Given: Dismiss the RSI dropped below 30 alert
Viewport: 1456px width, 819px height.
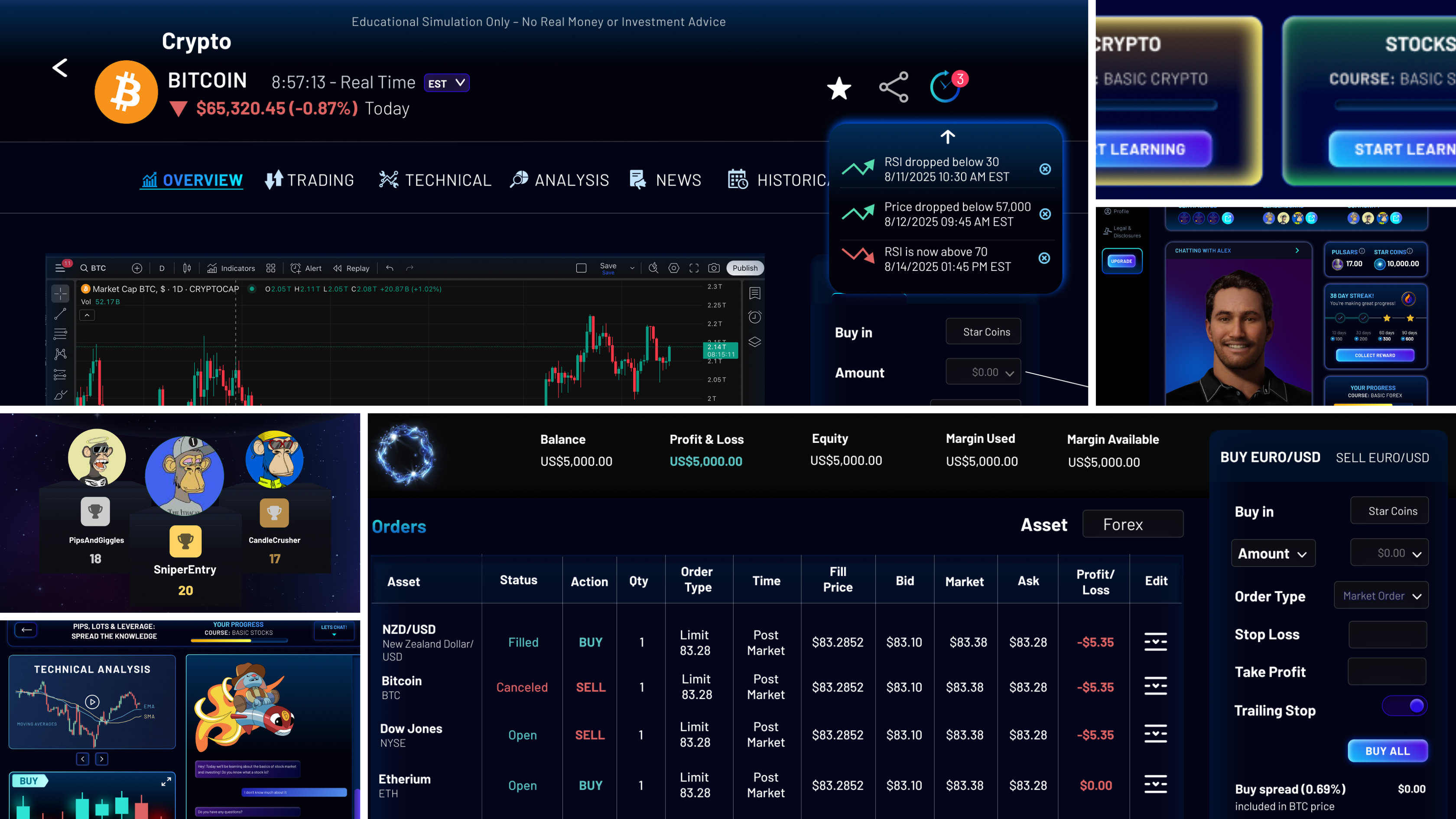Looking at the screenshot, I should point(1045,169).
